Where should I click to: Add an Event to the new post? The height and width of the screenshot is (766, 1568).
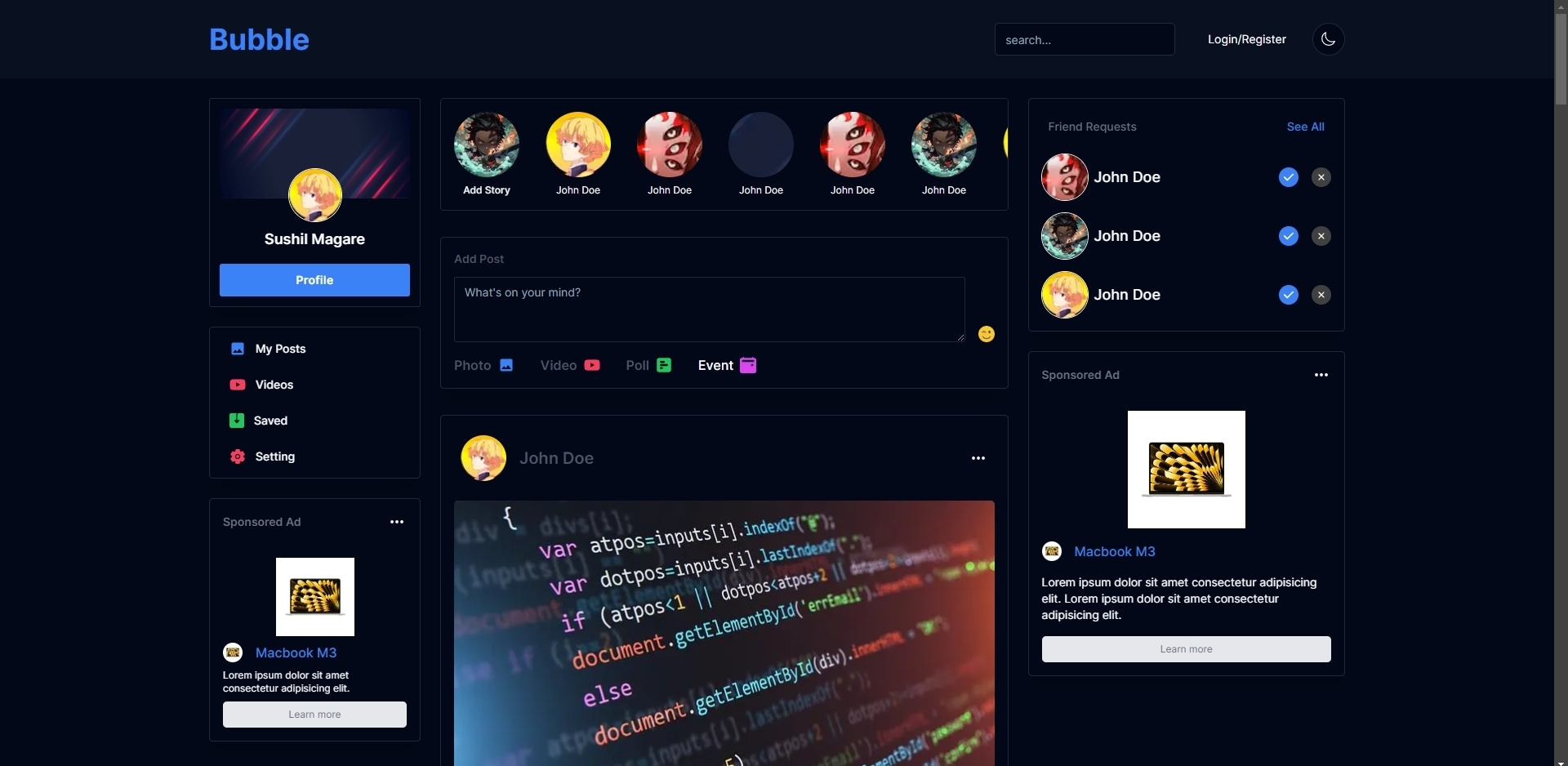tap(727, 365)
